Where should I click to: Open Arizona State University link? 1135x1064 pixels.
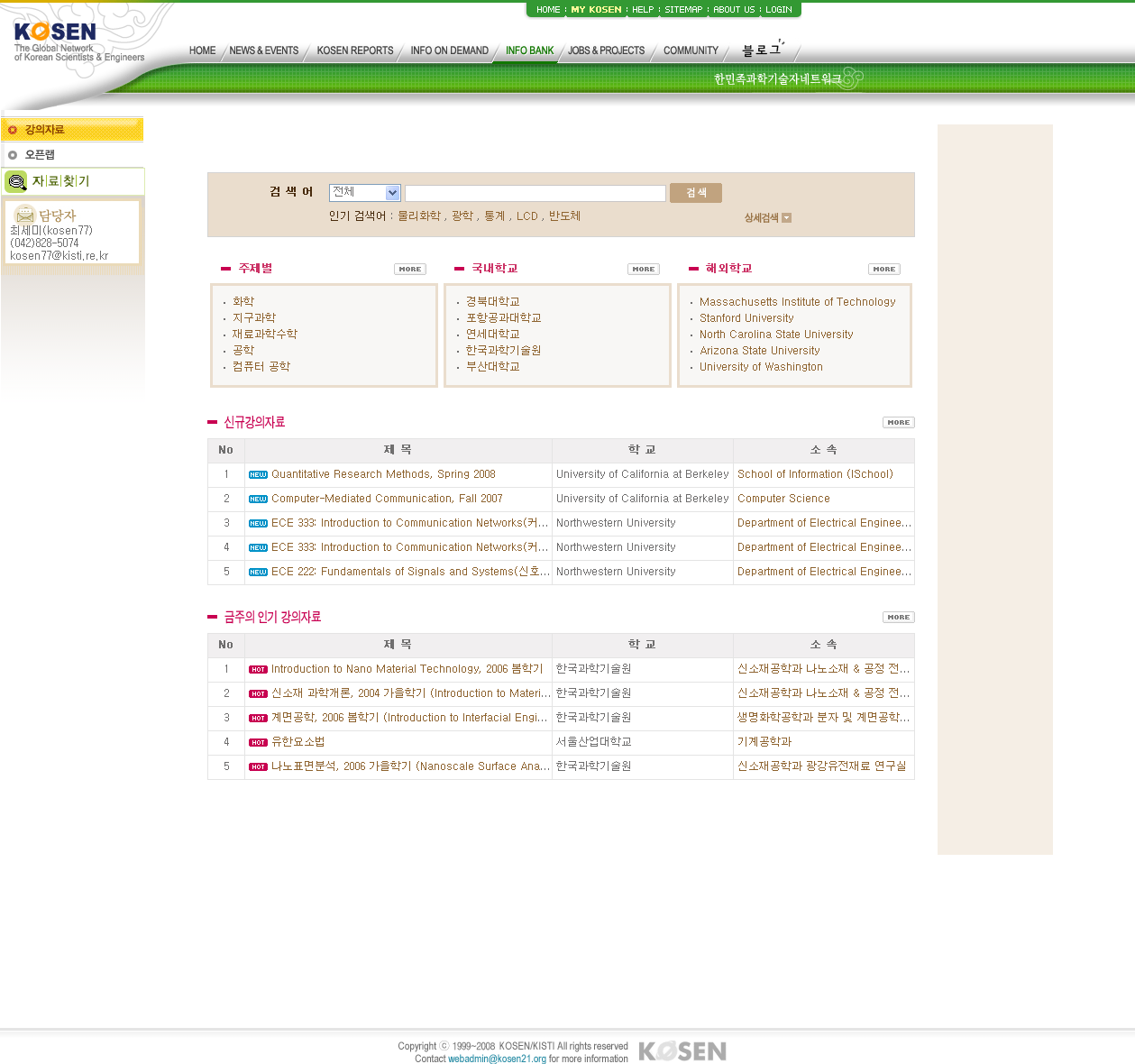[760, 351]
